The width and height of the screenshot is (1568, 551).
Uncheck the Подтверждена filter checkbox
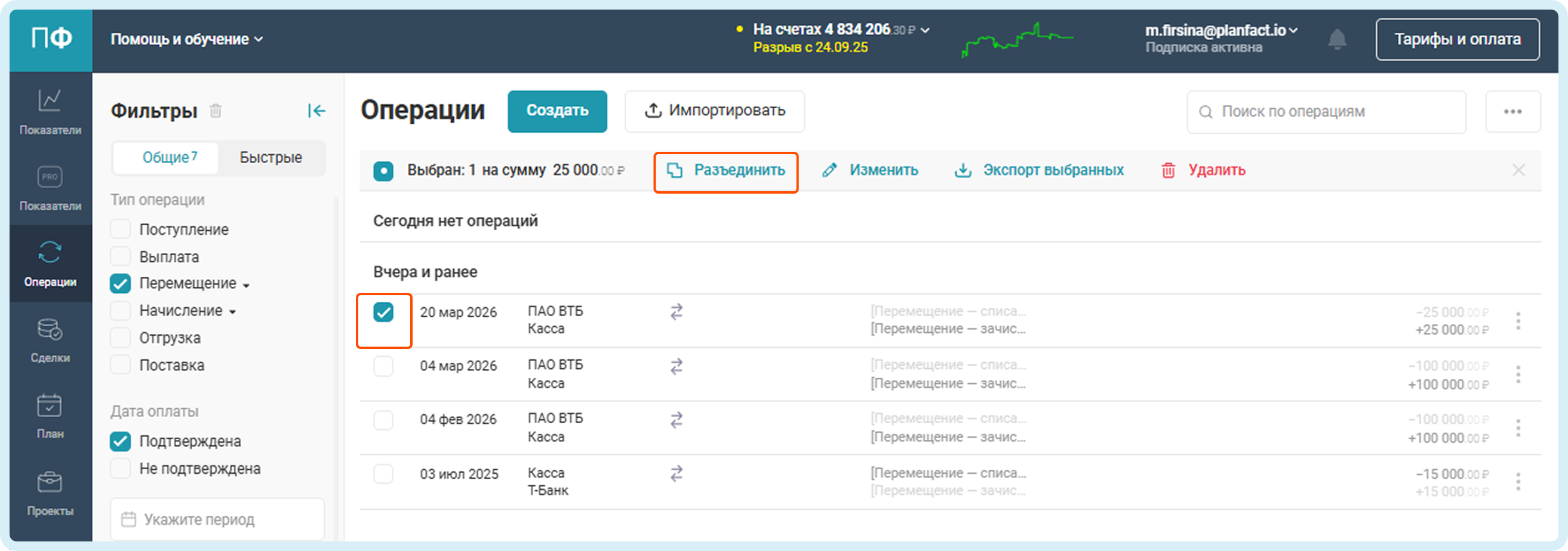tap(121, 441)
